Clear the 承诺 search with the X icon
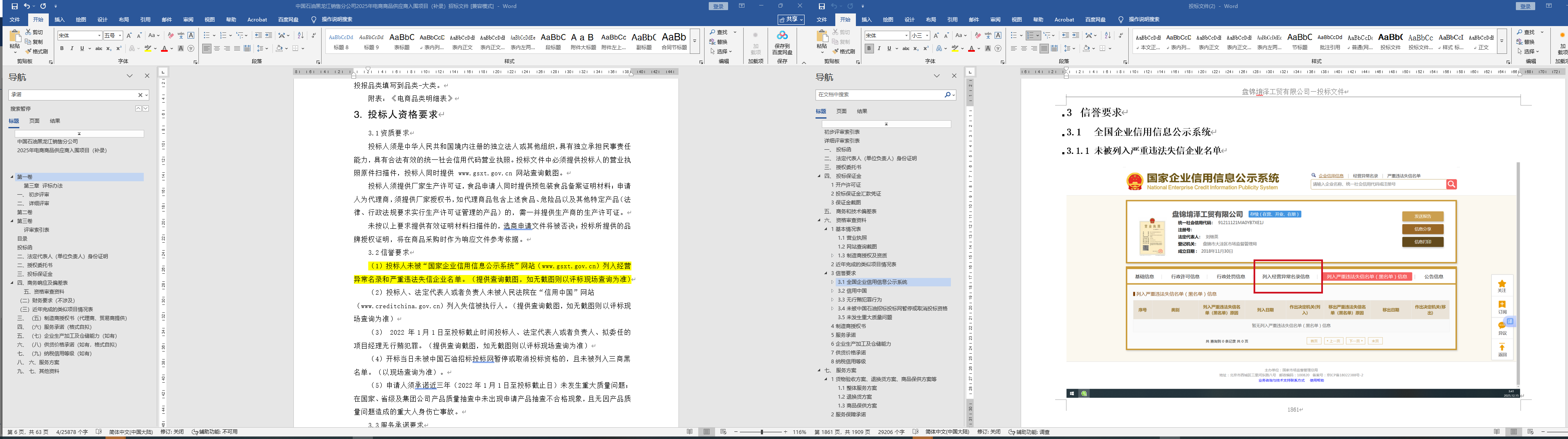Screen dimensions: 1568x439 click(x=140, y=95)
